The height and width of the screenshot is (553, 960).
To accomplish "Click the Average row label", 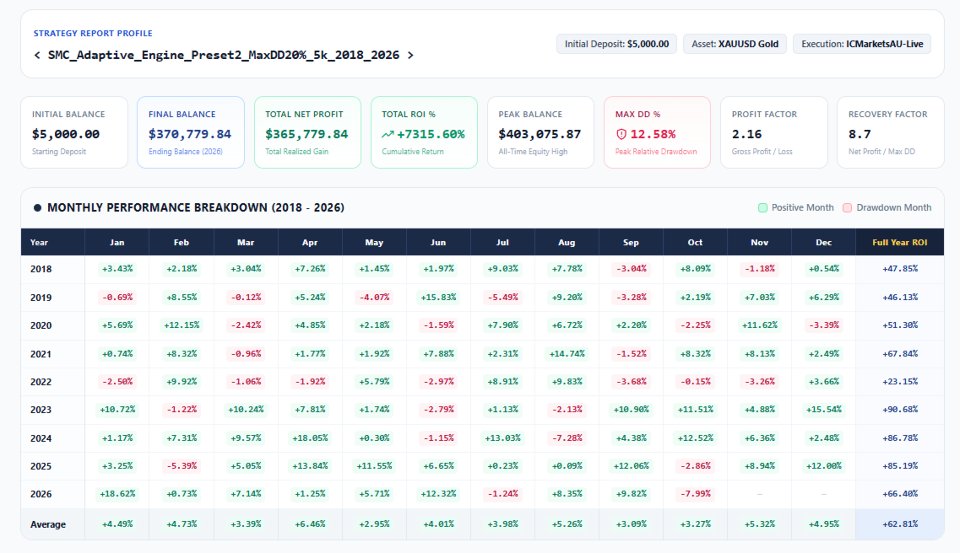I will (x=48, y=525).
